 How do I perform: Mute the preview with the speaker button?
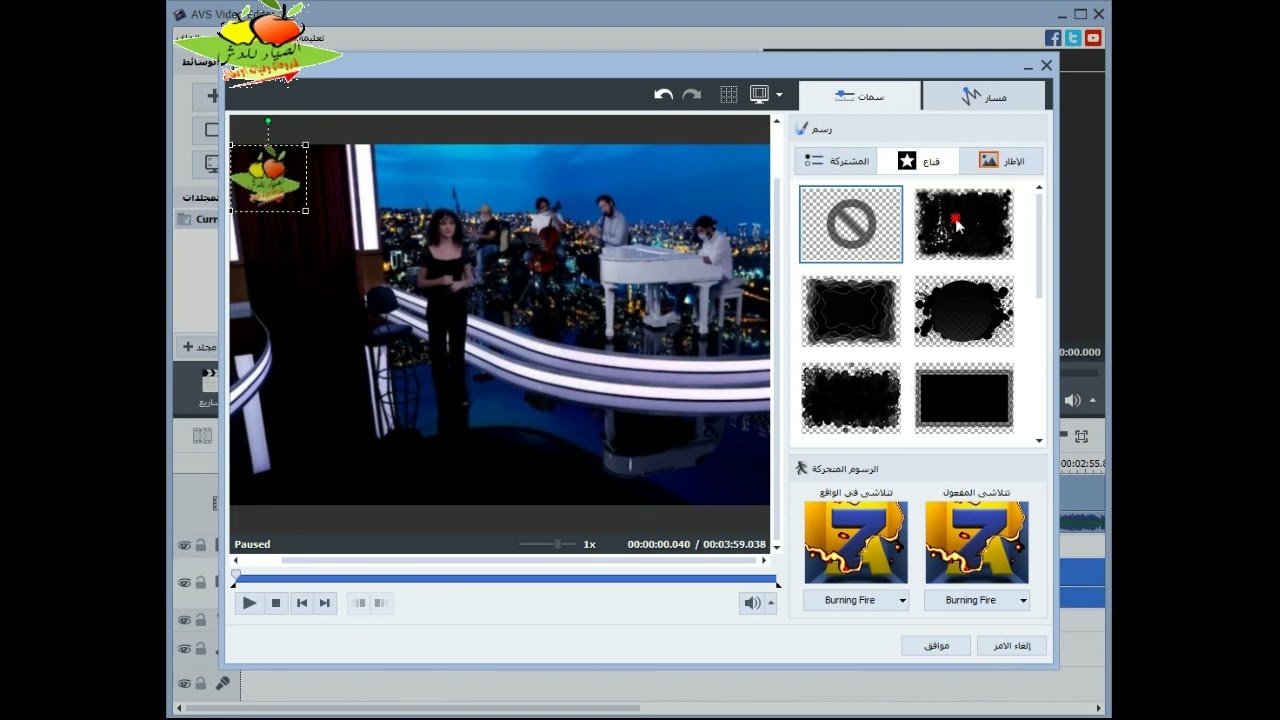click(752, 603)
